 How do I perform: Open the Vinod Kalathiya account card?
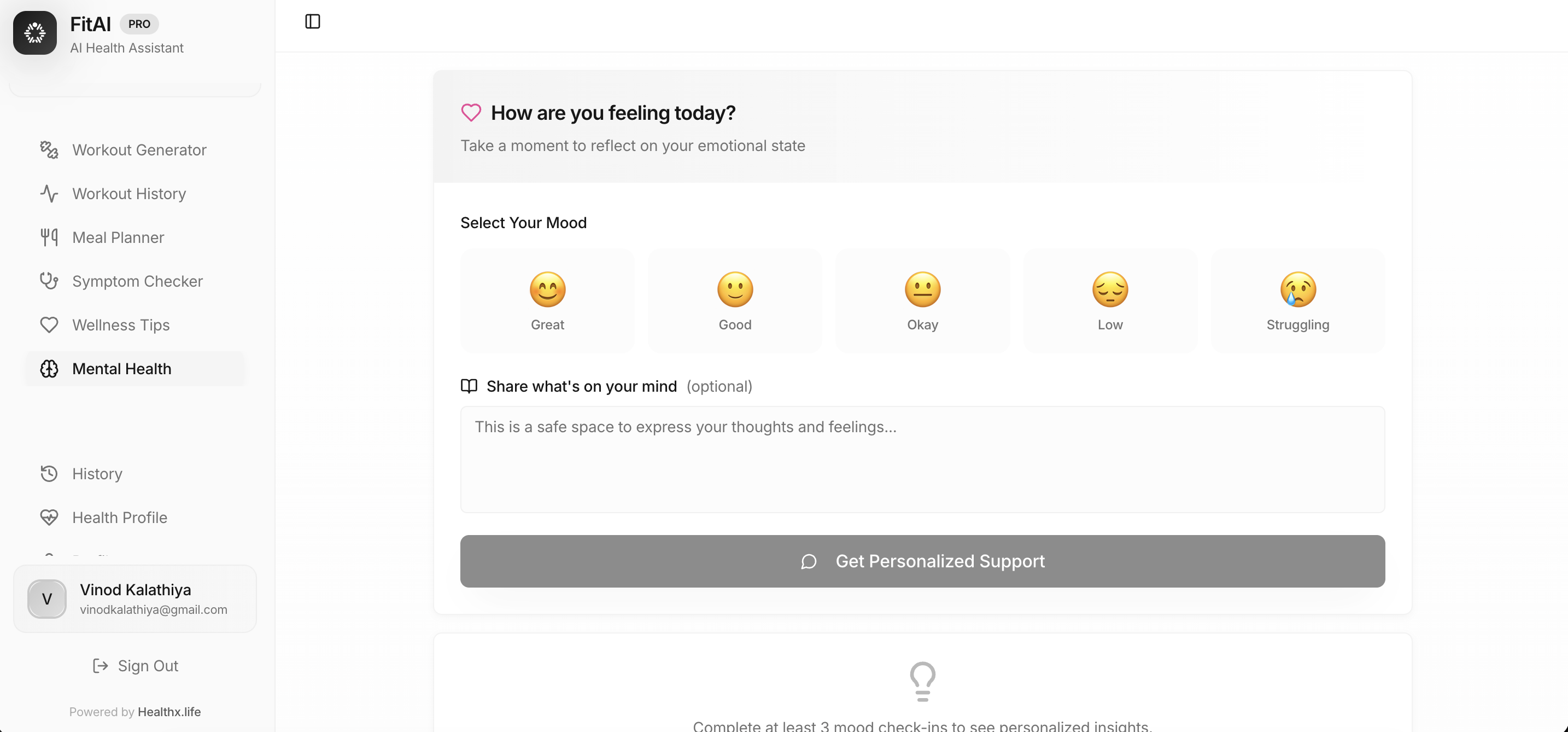(135, 599)
